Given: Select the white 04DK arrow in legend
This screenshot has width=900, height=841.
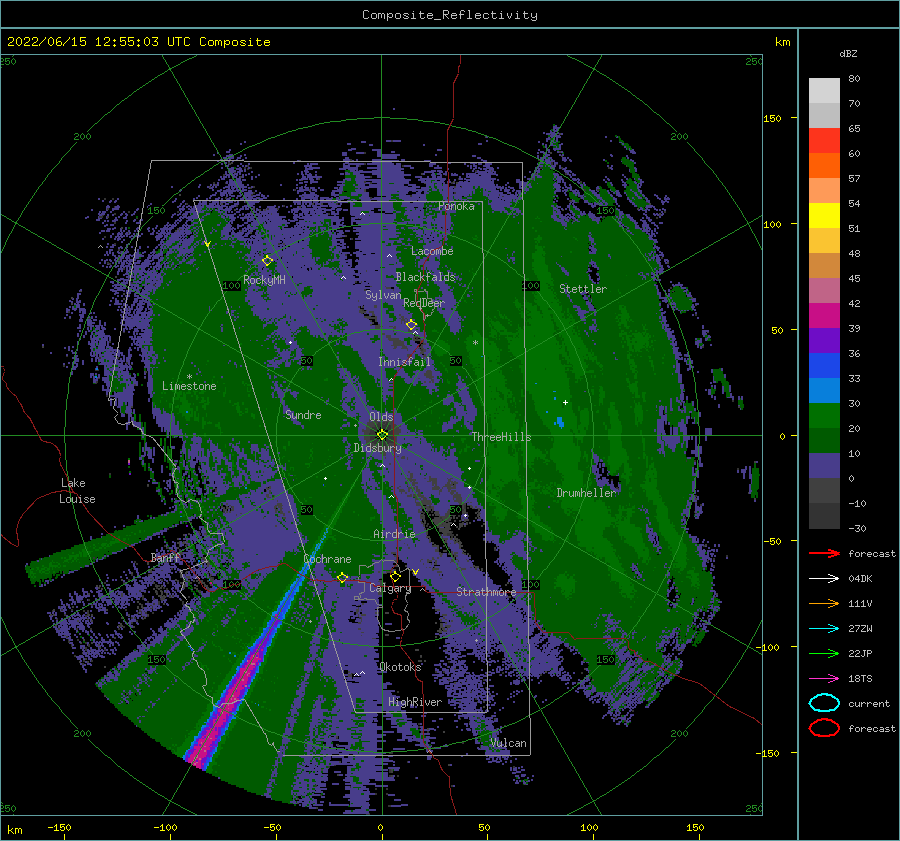Looking at the screenshot, I should point(824,578).
